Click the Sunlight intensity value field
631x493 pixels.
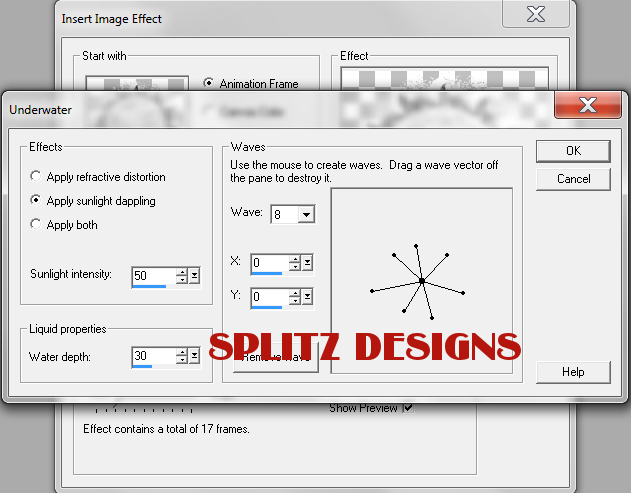pos(155,276)
